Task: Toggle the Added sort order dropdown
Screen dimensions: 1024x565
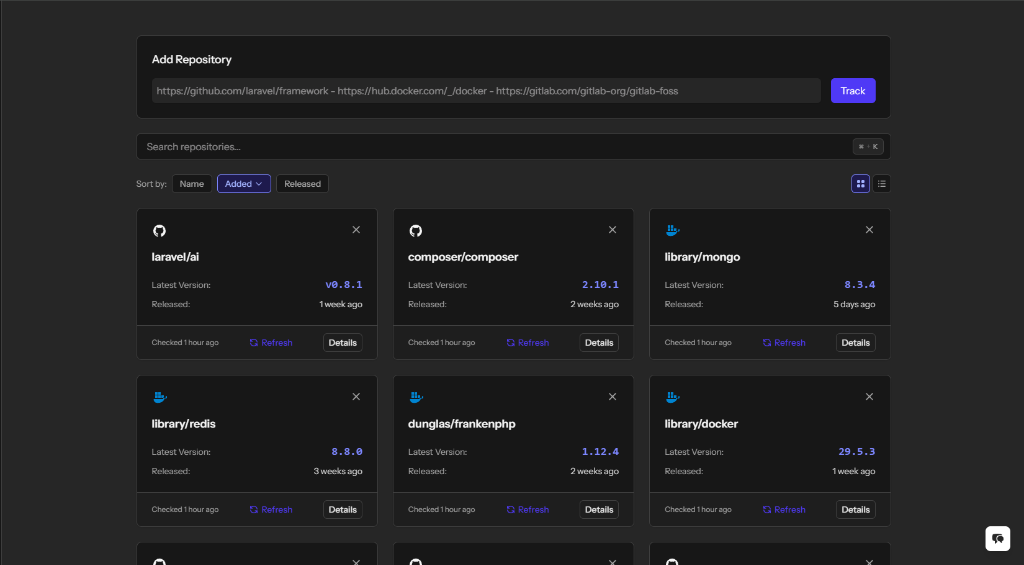Action: (244, 184)
